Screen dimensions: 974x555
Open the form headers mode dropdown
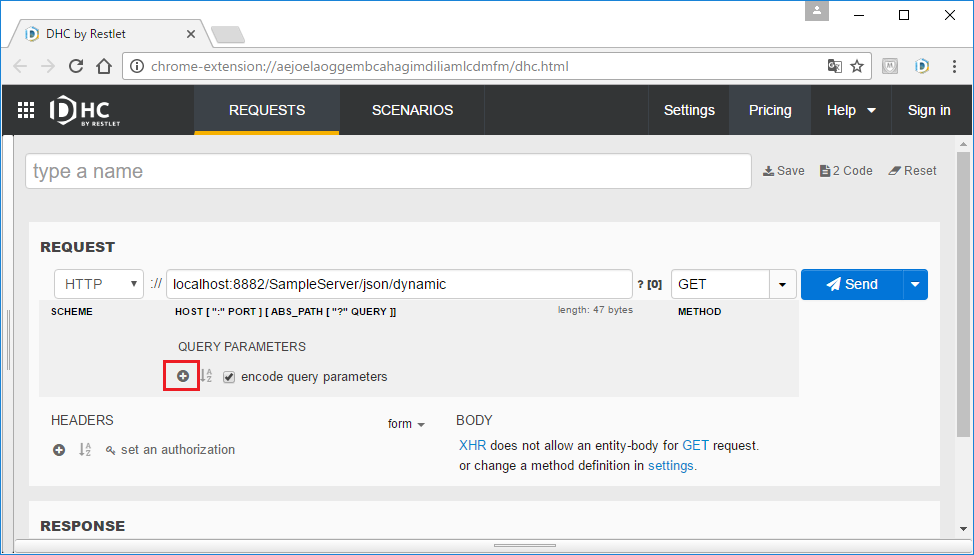tap(406, 424)
